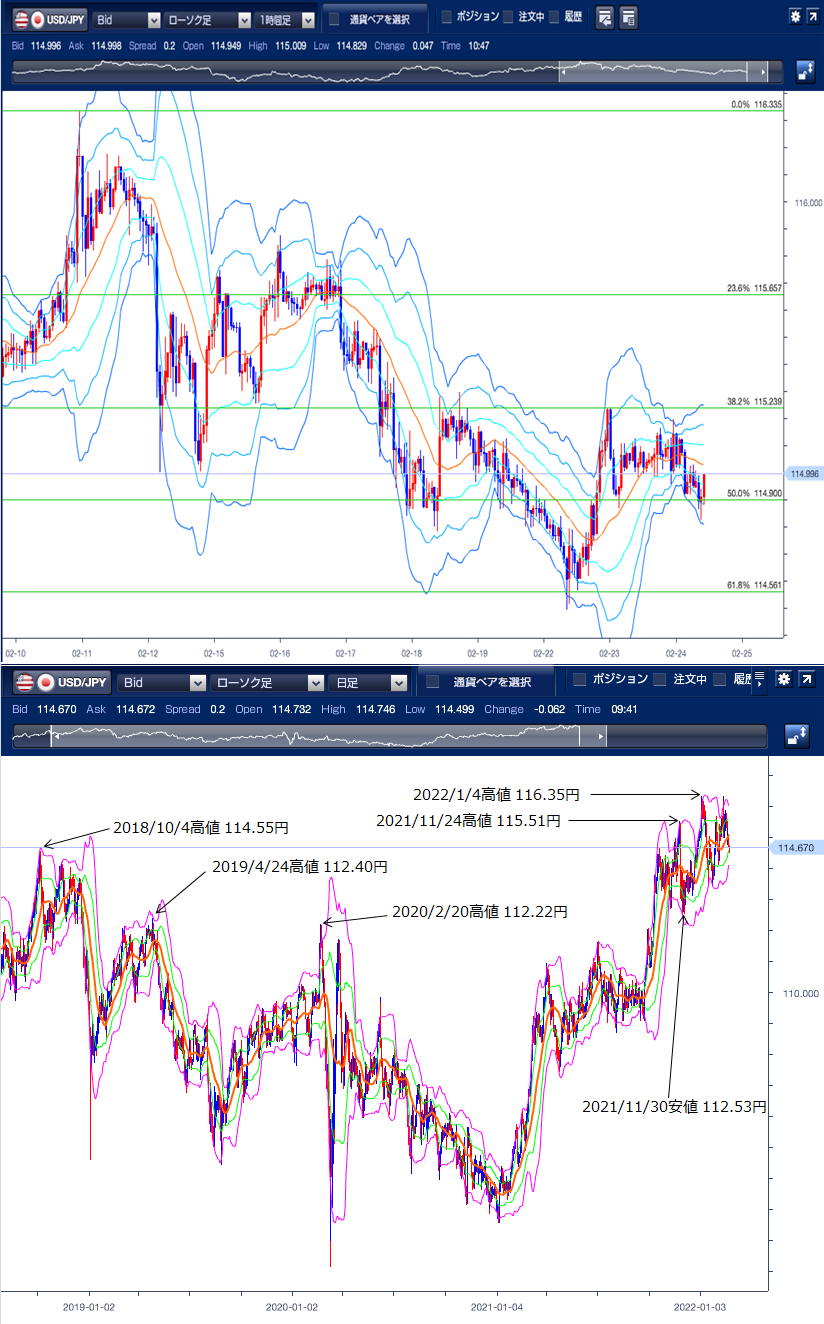Toggle ポジション checkbox in daily chart

(x=579, y=680)
